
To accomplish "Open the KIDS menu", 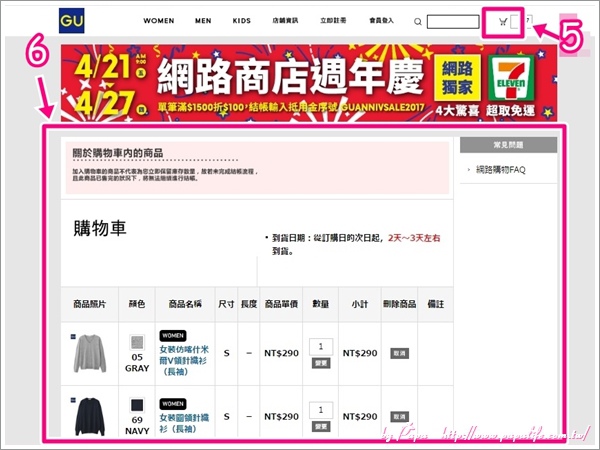I will pyautogui.click(x=242, y=21).
